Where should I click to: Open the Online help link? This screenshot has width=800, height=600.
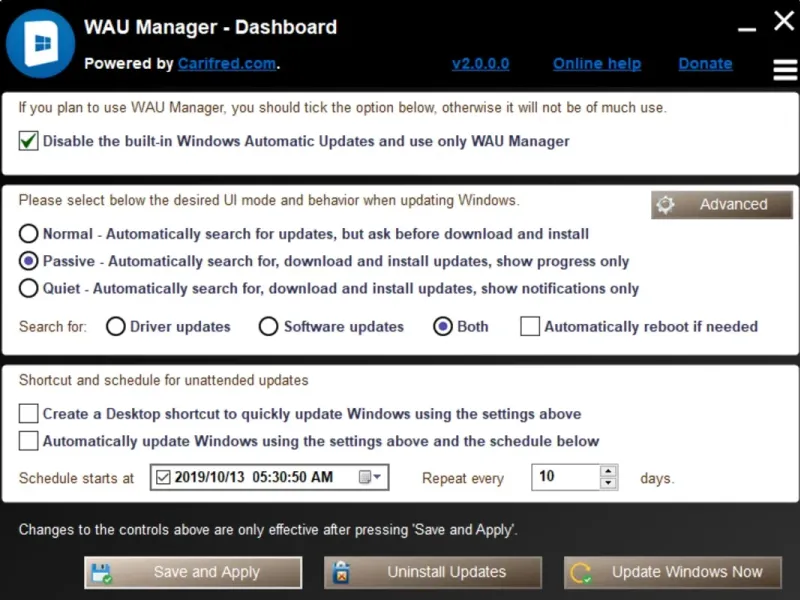pos(597,64)
